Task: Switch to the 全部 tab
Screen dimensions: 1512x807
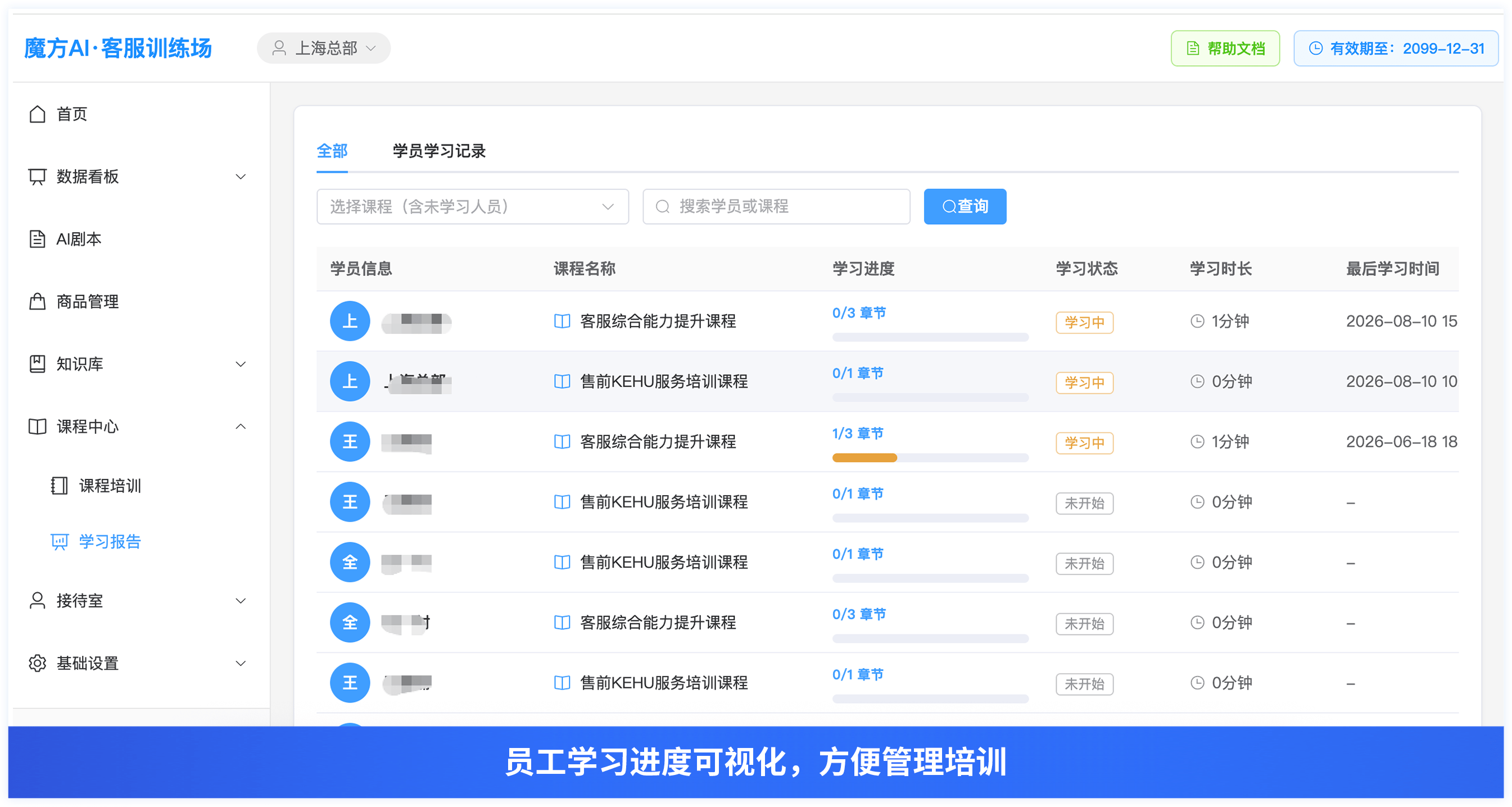Action: [x=332, y=151]
